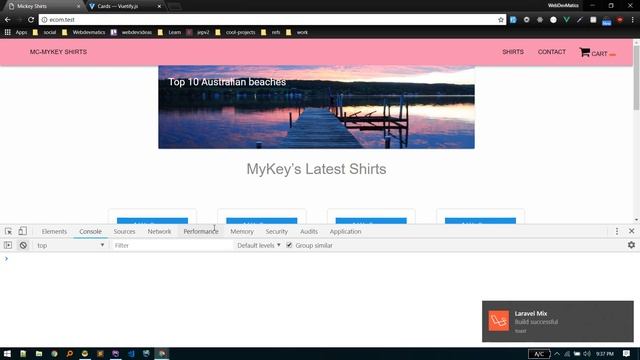Close the DevTools panel
Image resolution: width=640 pixels, height=360 pixels.
631,231
